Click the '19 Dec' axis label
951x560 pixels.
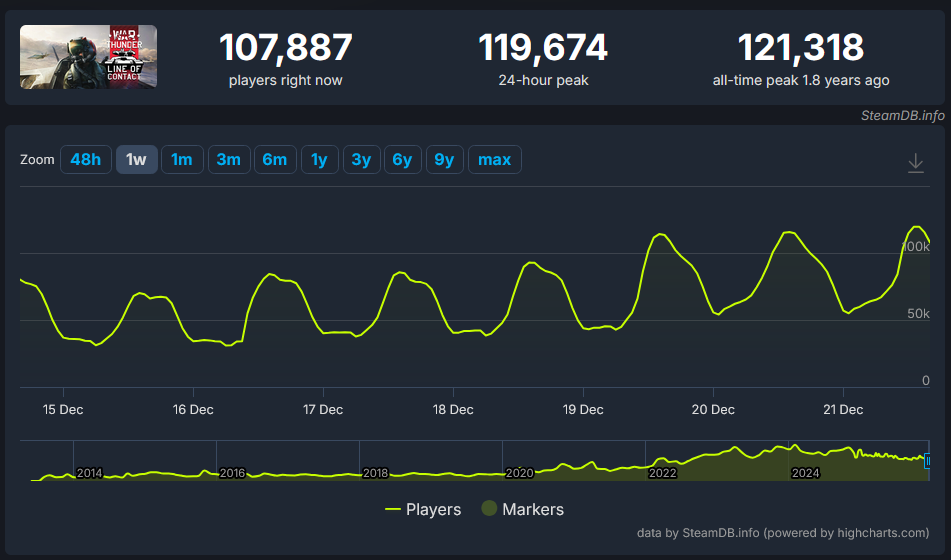click(583, 410)
